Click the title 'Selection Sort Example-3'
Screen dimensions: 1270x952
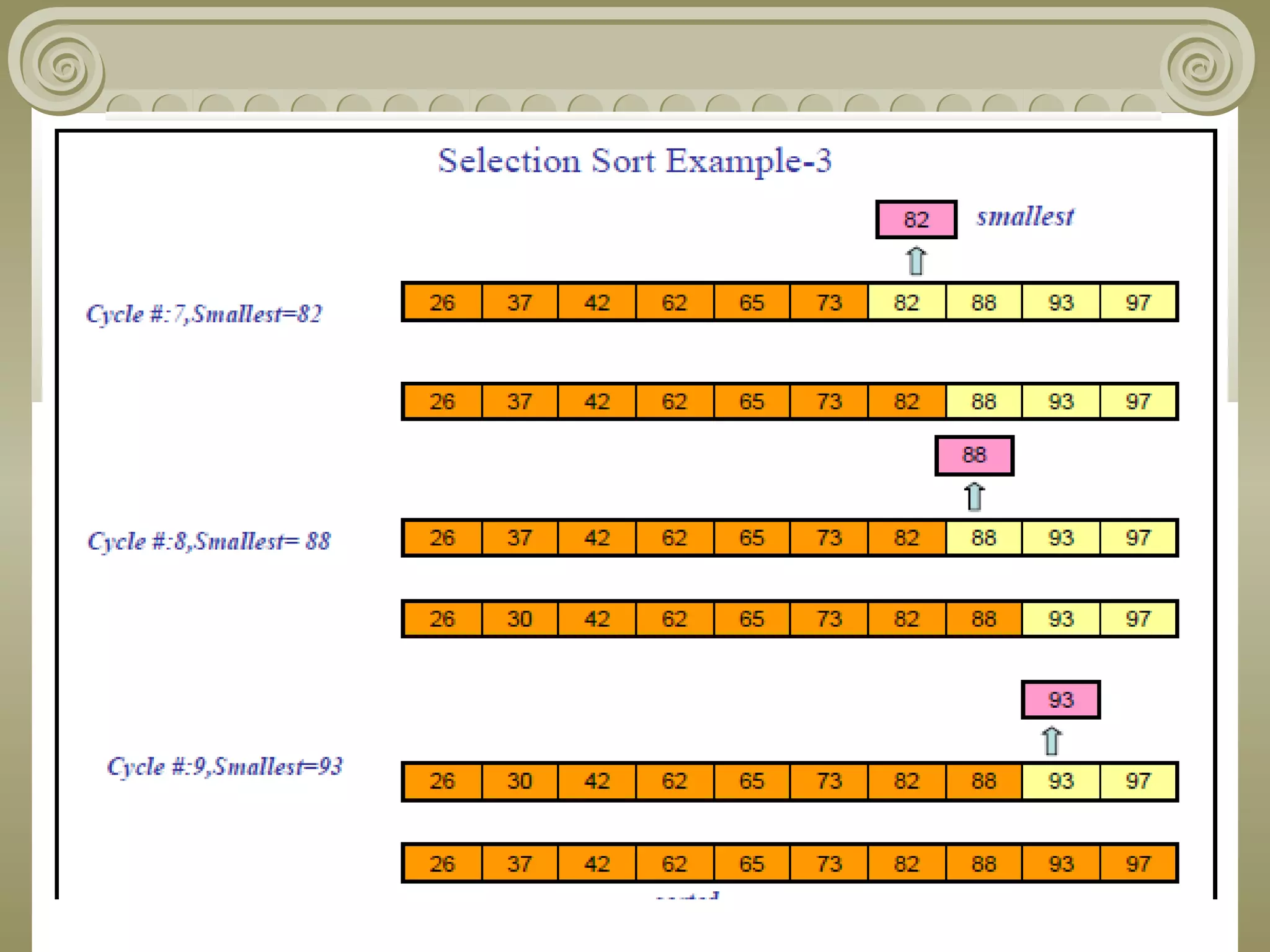[x=634, y=161]
